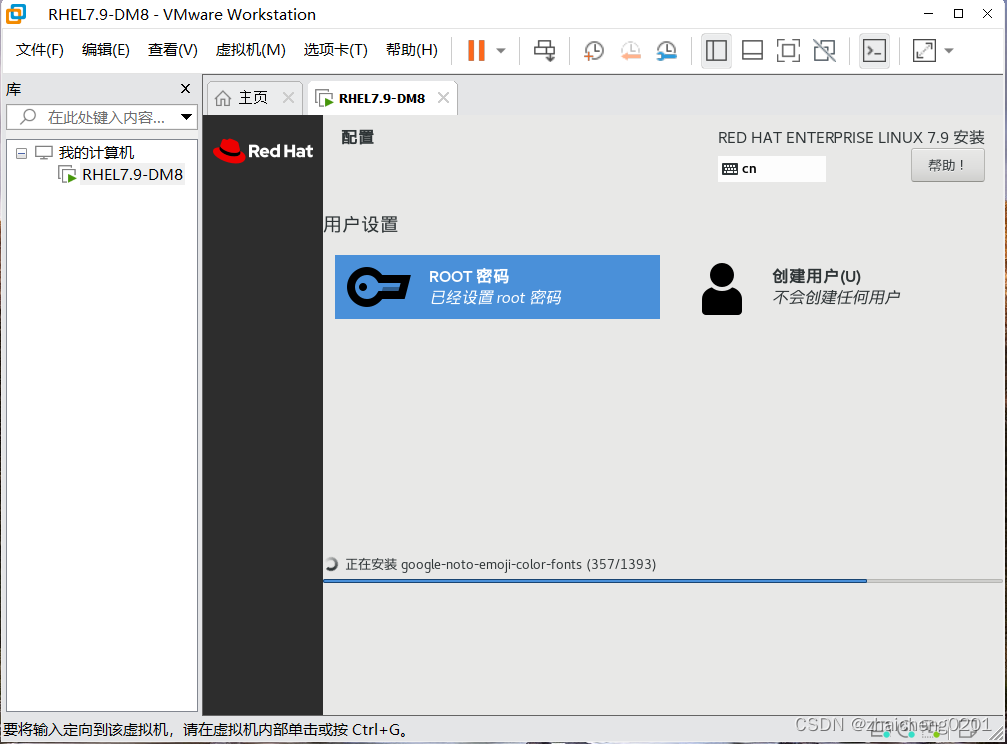Image resolution: width=1007 pixels, height=744 pixels.
Task: Open the 选项卡(T) menu
Action: tap(336, 50)
